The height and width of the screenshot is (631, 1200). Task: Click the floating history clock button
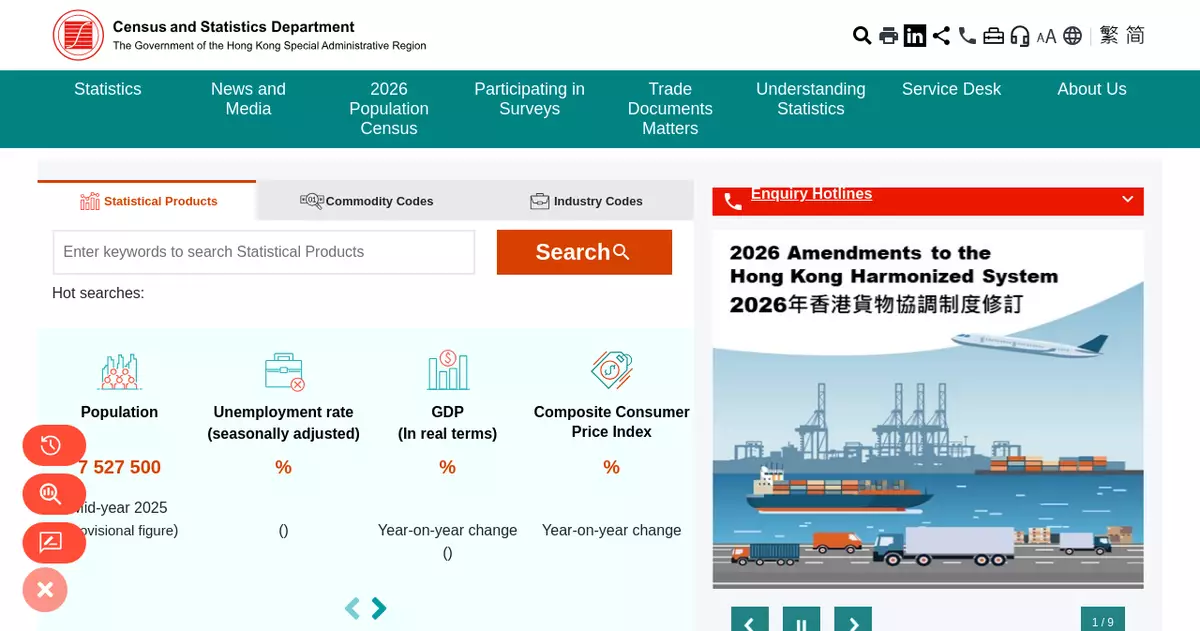[54, 446]
